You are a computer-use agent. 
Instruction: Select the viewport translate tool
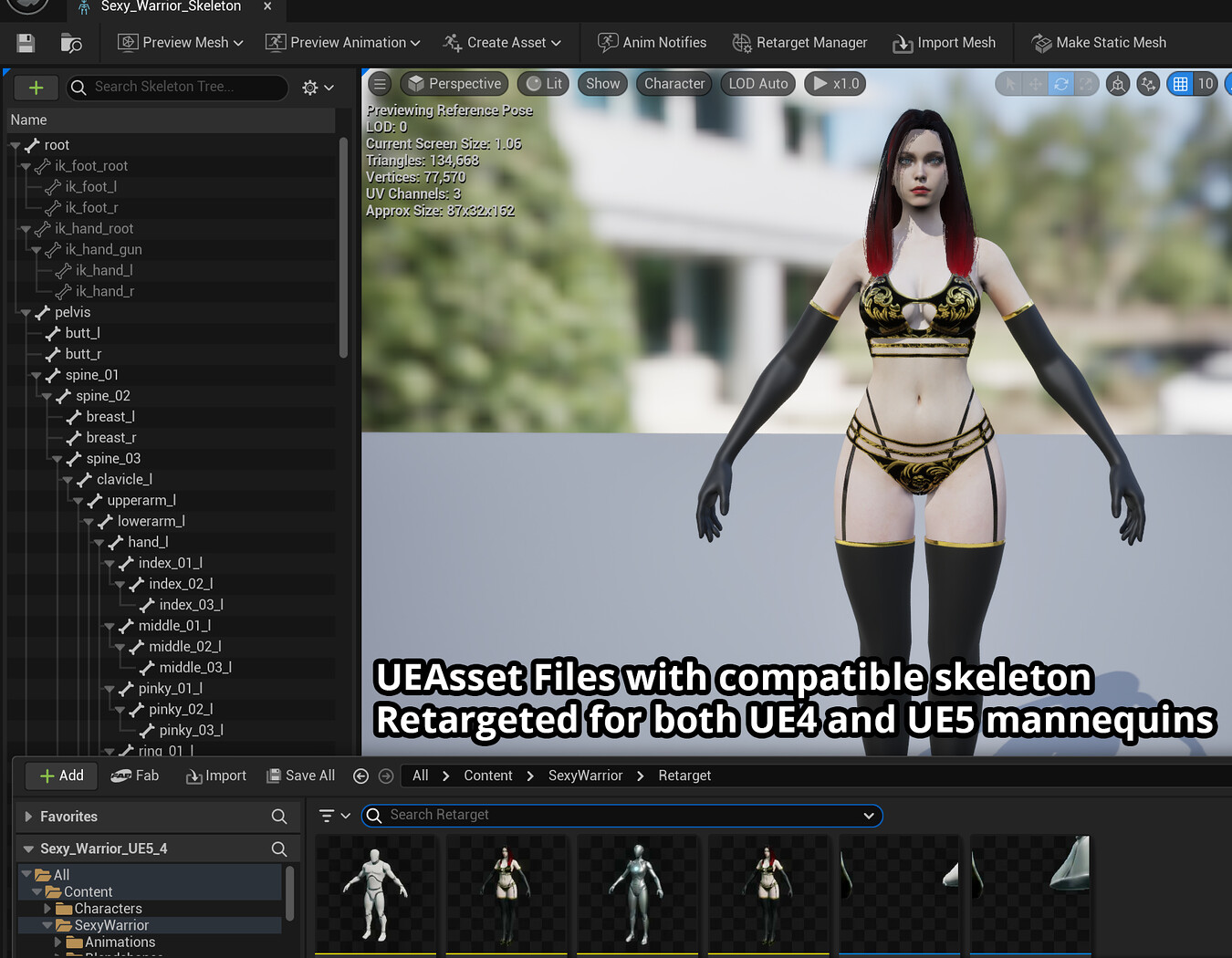(1035, 84)
